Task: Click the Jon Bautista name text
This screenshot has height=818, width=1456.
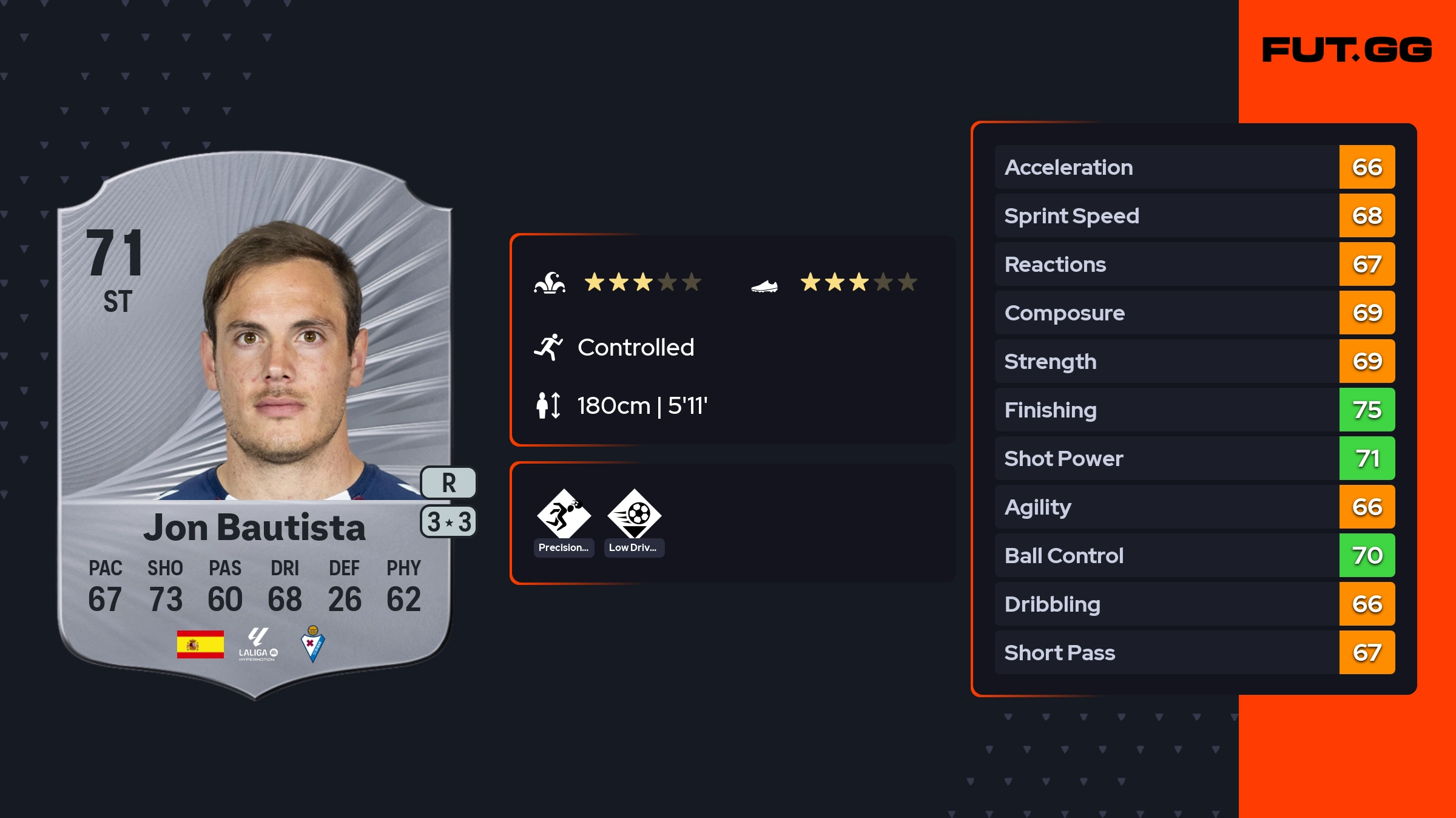Action: click(x=255, y=528)
